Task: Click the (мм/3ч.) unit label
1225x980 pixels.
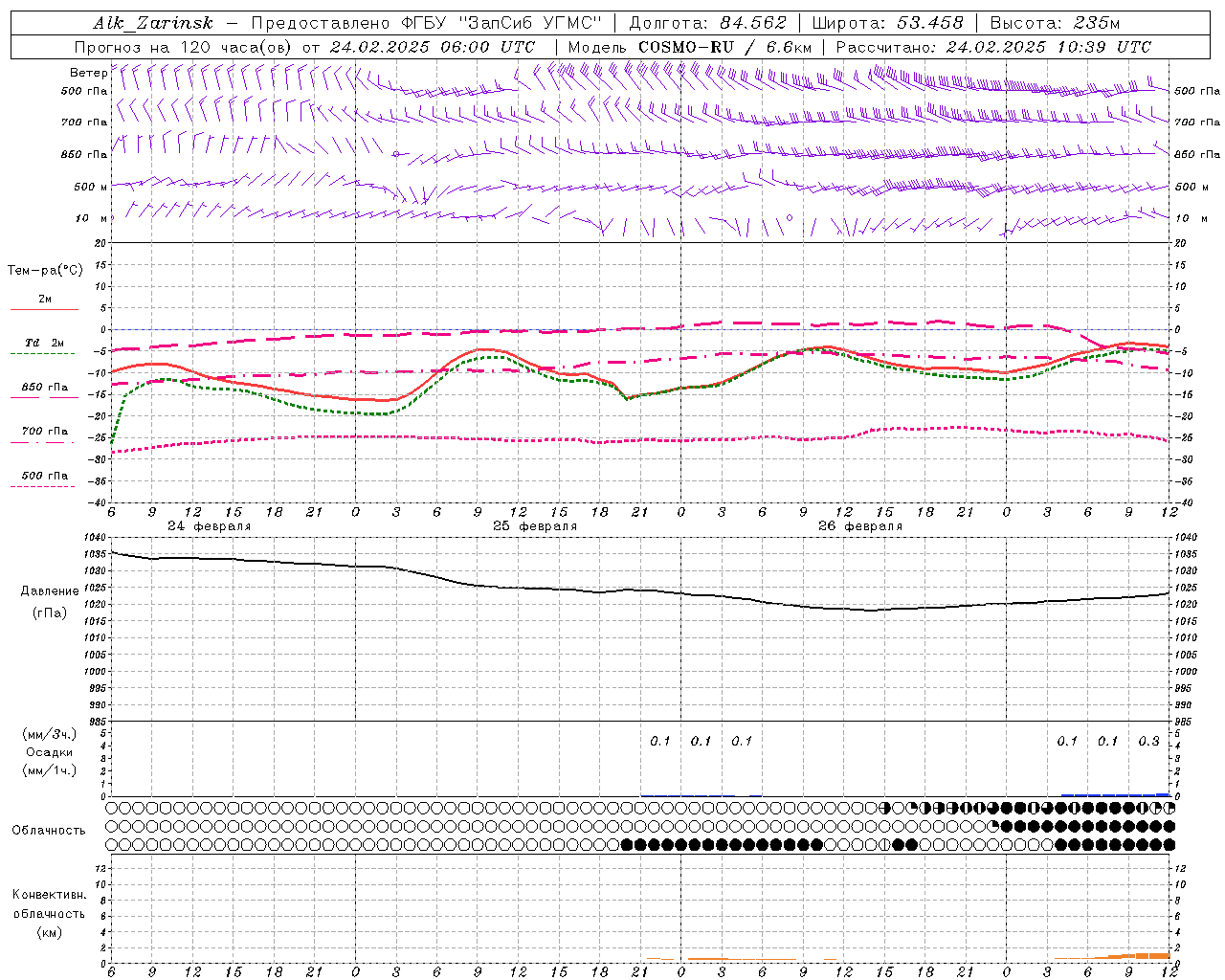Action: pyautogui.click(x=50, y=735)
